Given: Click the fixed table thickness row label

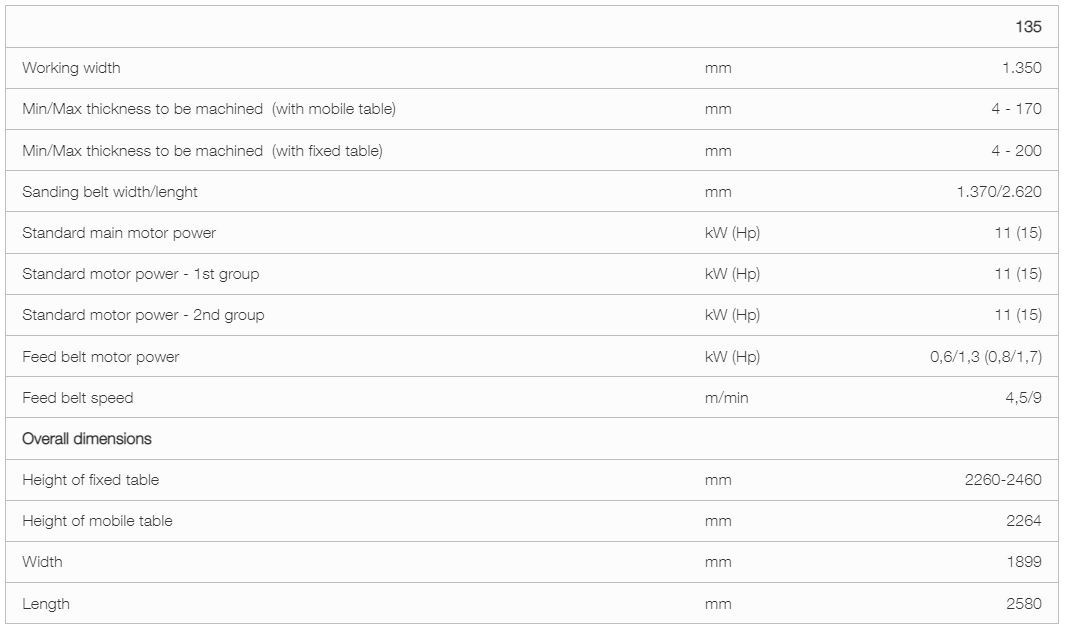Looking at the screenshot, I should click(203, 151).
